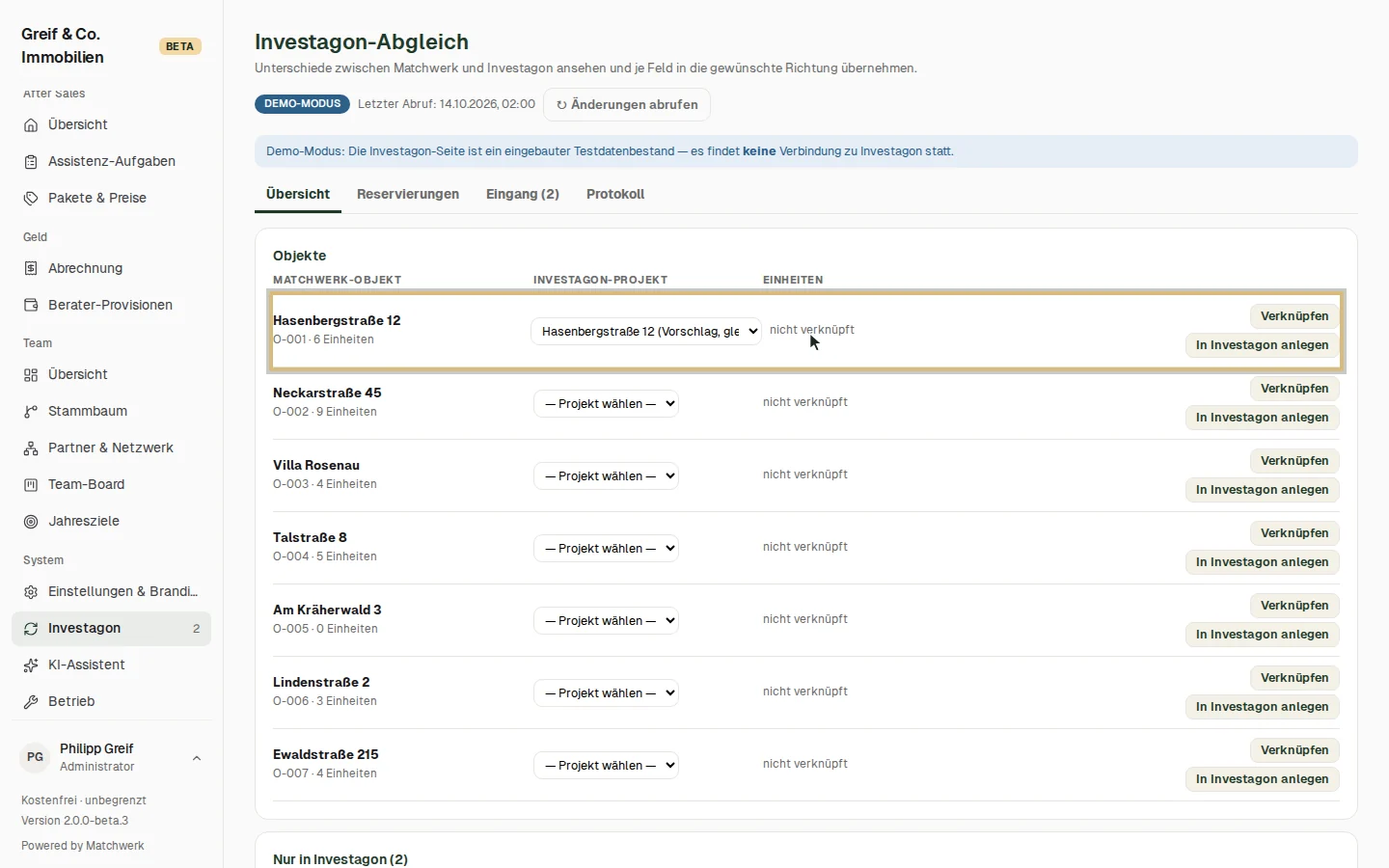Click In Investagon anlegen for Neckarstraße 45
1389x868 pixels.
coord(1262,418)
